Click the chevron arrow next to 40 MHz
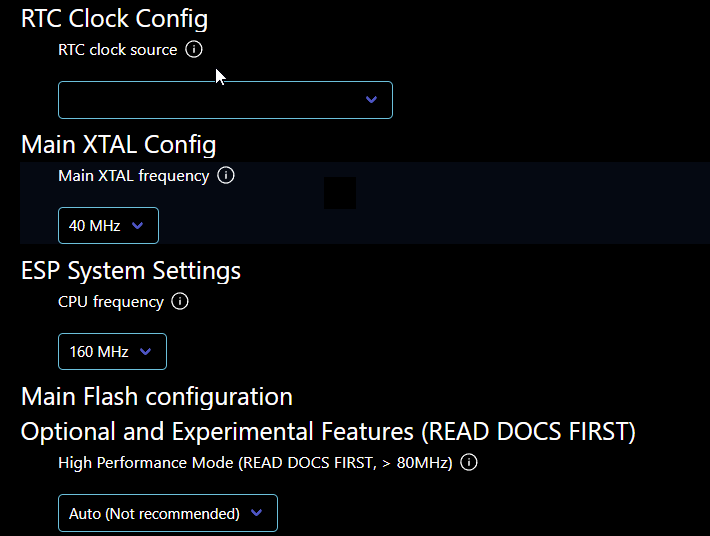The image size is (710, 536). click(137, 225)
